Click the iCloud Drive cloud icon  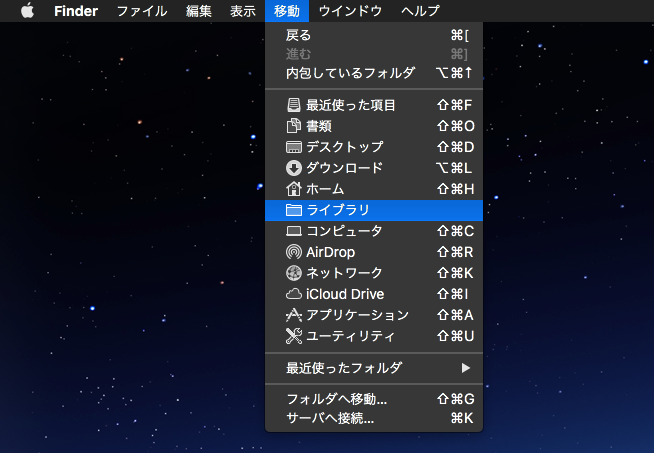[x=294, y=294]
